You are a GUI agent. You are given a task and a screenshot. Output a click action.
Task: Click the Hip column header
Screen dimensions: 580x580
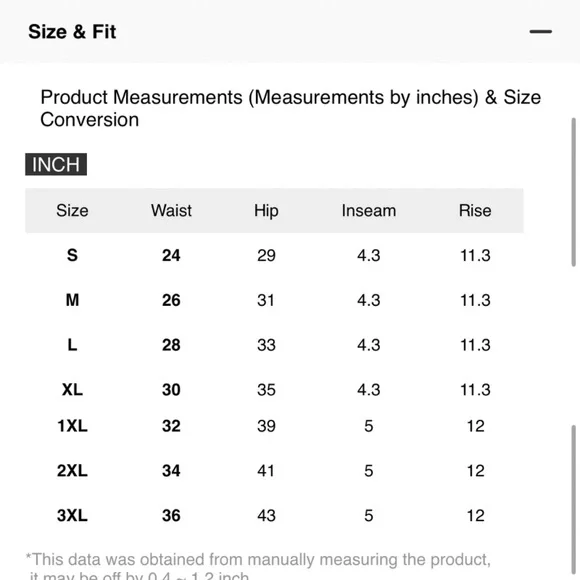[266, 211]
